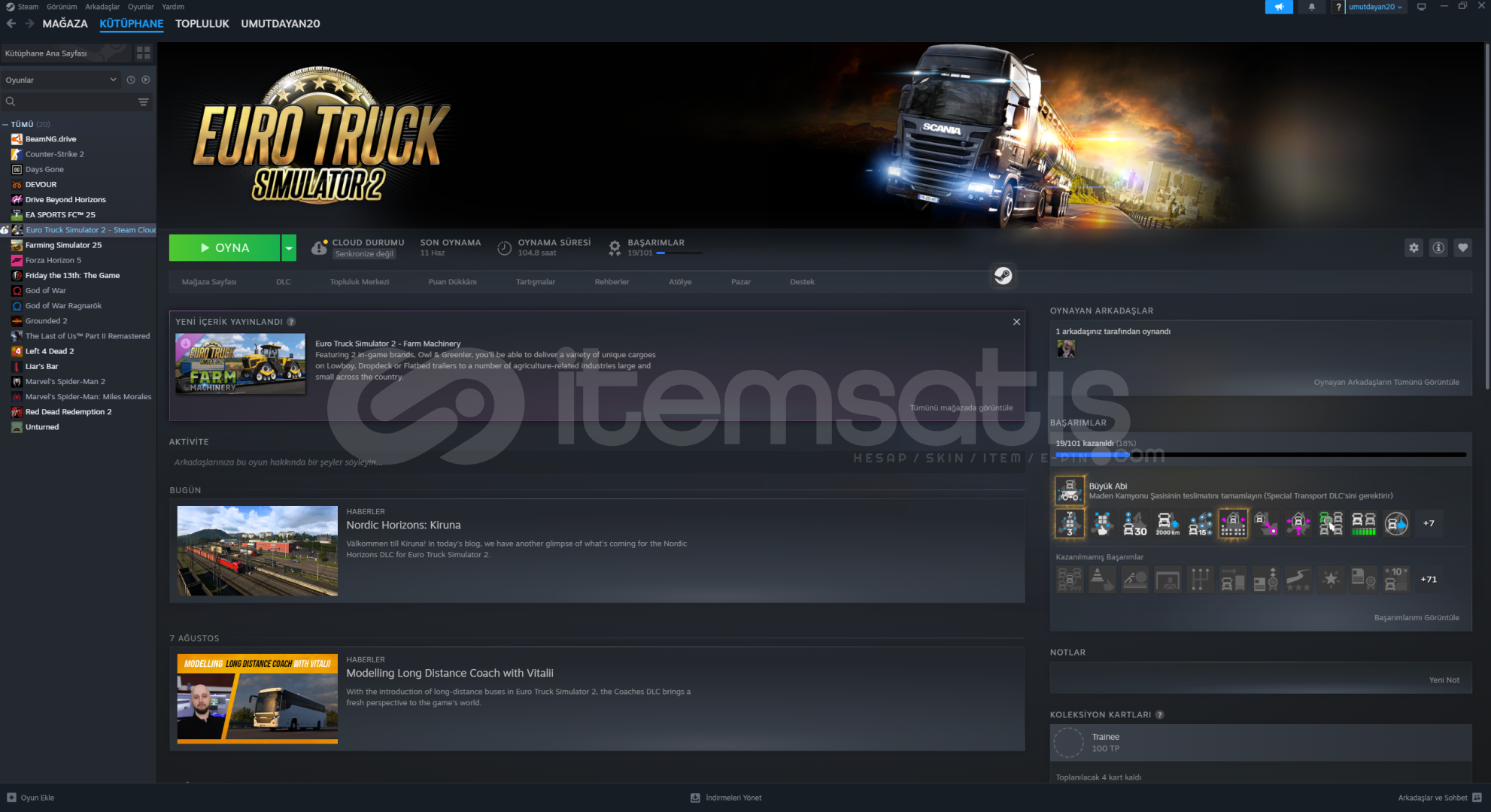Screen dimensions: 1491x812
Task: Open the Büyük Abi achievement icon
Action: (x=1069, y=490)
